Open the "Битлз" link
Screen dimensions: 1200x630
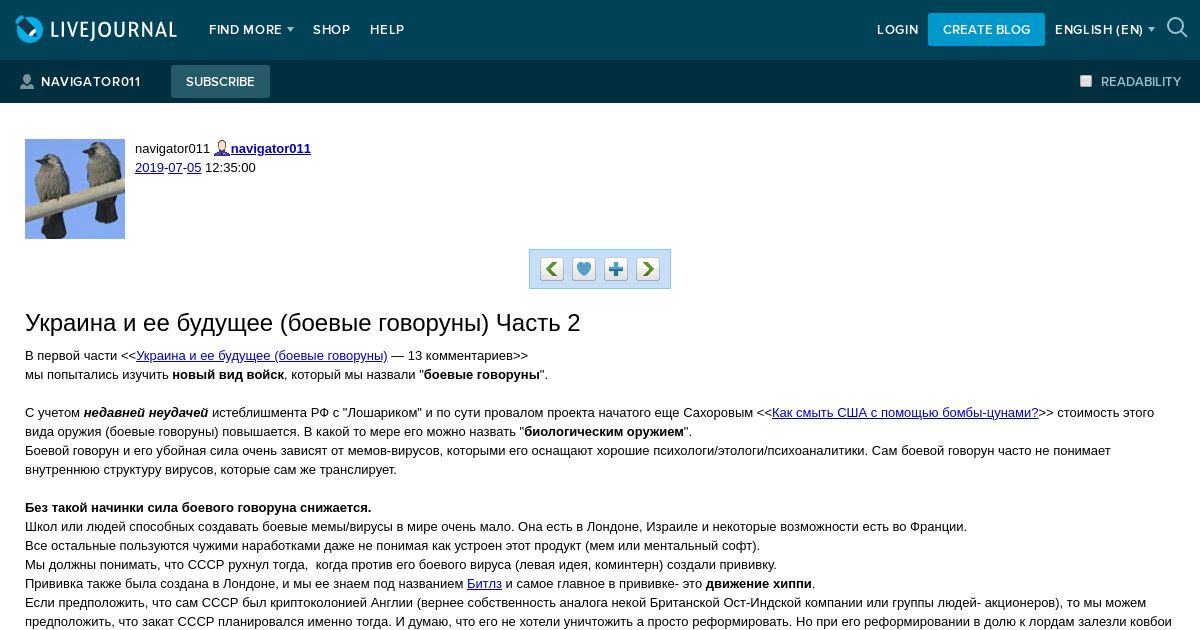pos(484,583)
